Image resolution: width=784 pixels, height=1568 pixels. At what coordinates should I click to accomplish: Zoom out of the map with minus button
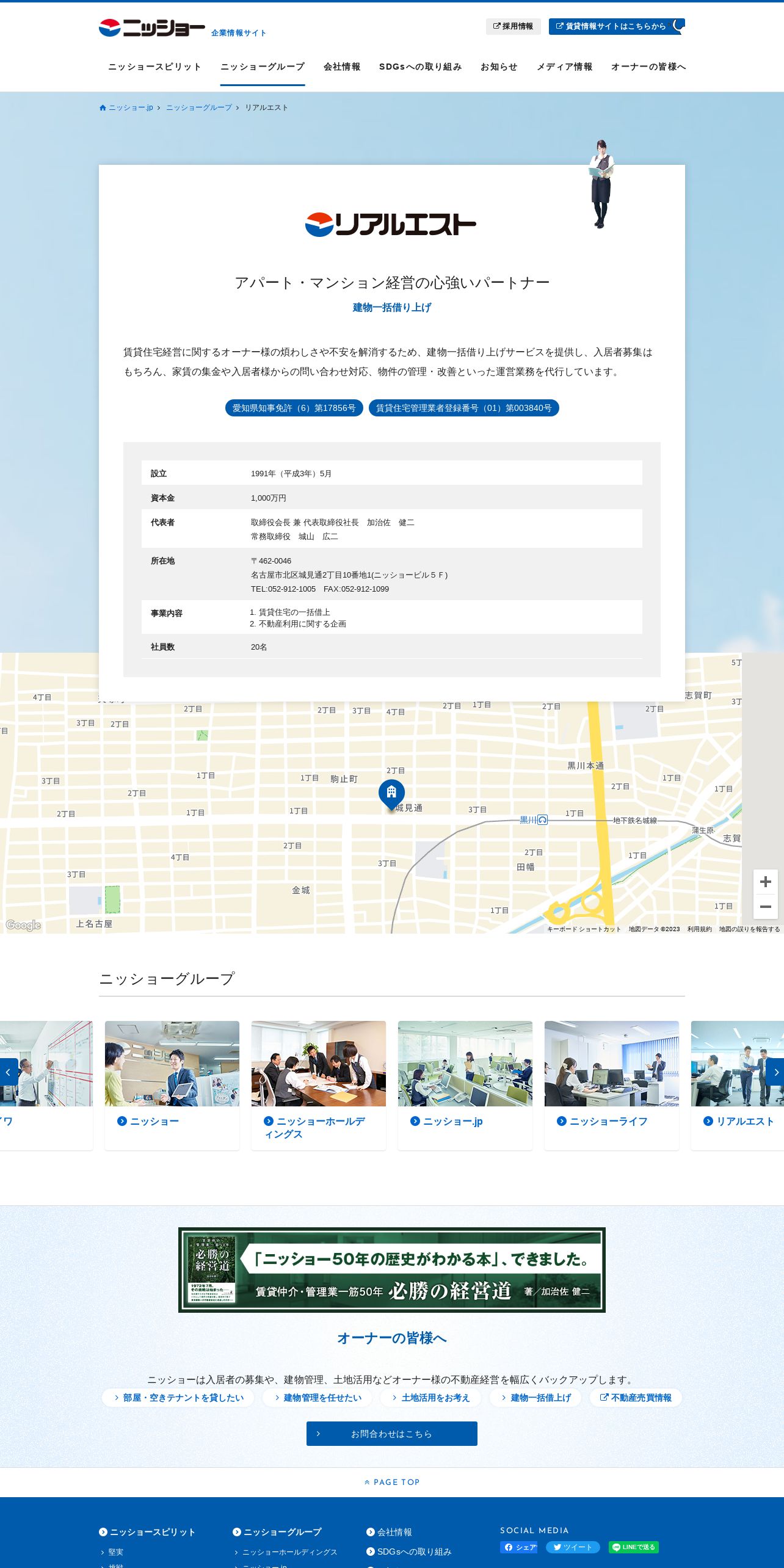[x=766, y=907]
